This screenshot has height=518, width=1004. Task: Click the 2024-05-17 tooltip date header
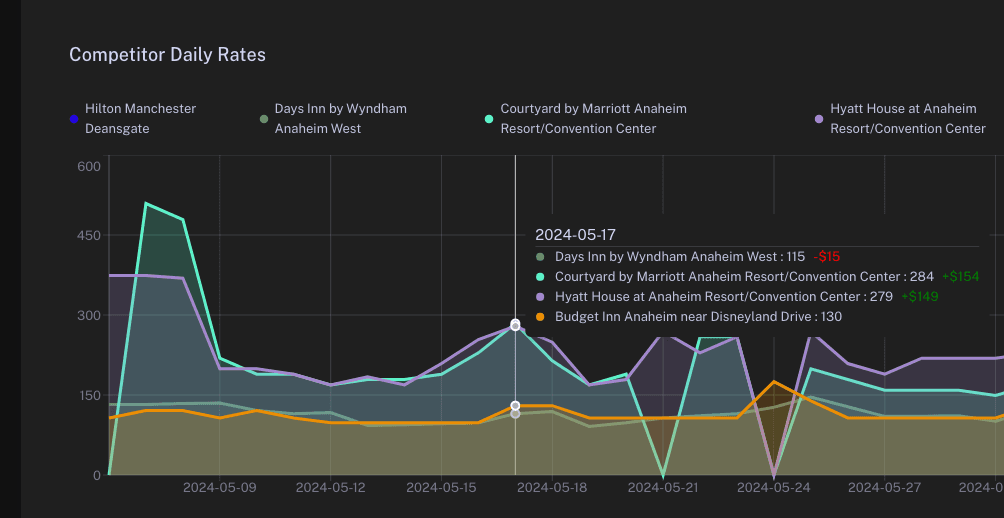click(x=575, y=235)
